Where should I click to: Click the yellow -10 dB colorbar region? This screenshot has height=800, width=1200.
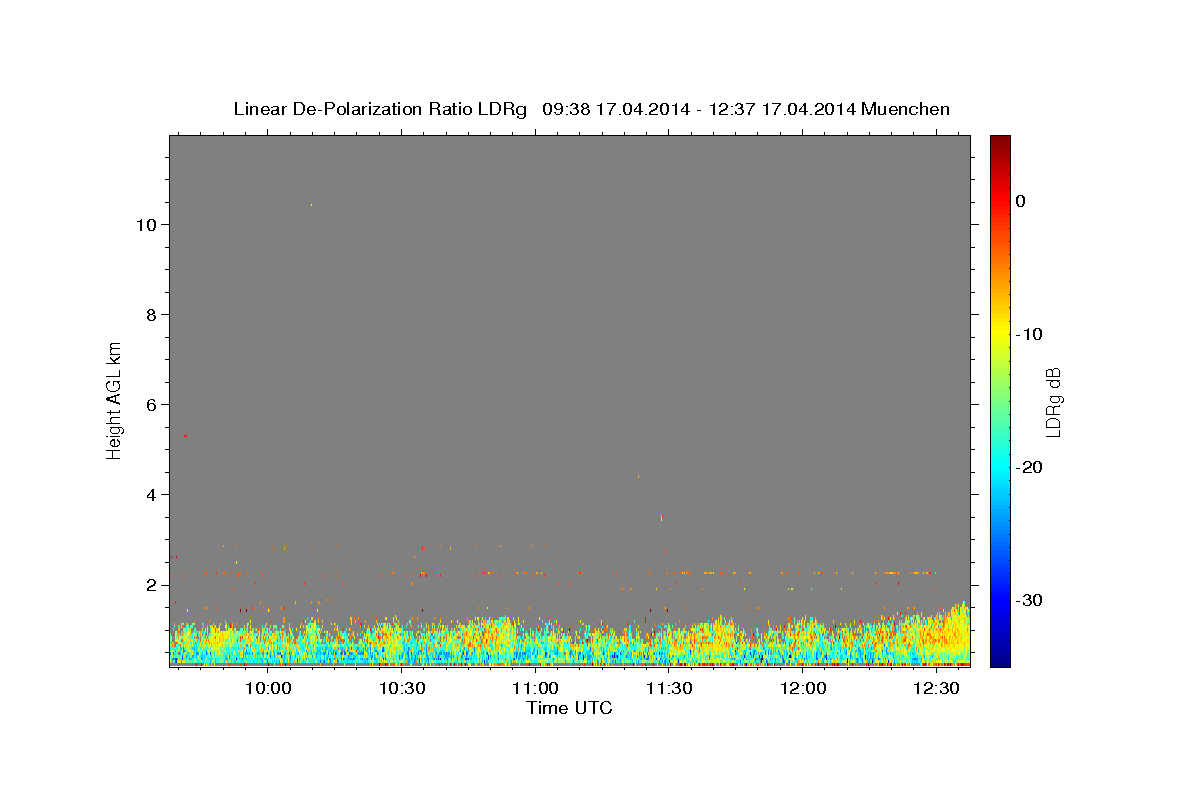[x=1000, y=334]
